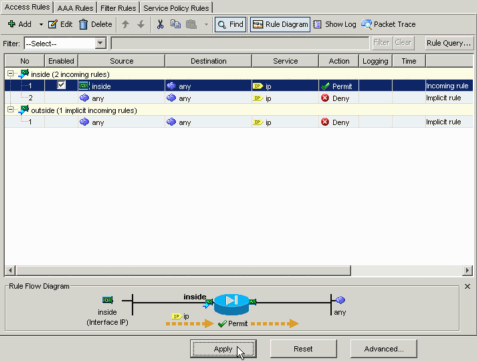
Task: Click Edit in the toolbar
Action: point(60,24)
